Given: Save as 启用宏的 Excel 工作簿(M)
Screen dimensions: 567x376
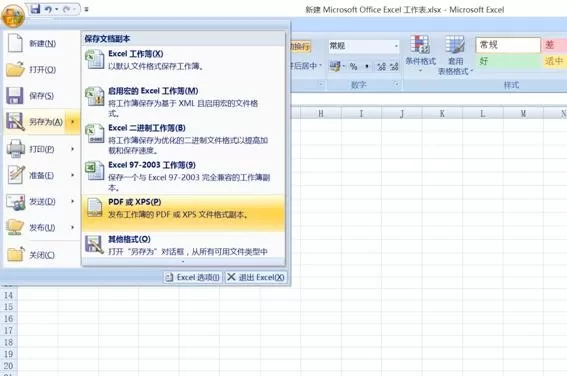Looking at the screenshot, I should click(x=183, y=102).
